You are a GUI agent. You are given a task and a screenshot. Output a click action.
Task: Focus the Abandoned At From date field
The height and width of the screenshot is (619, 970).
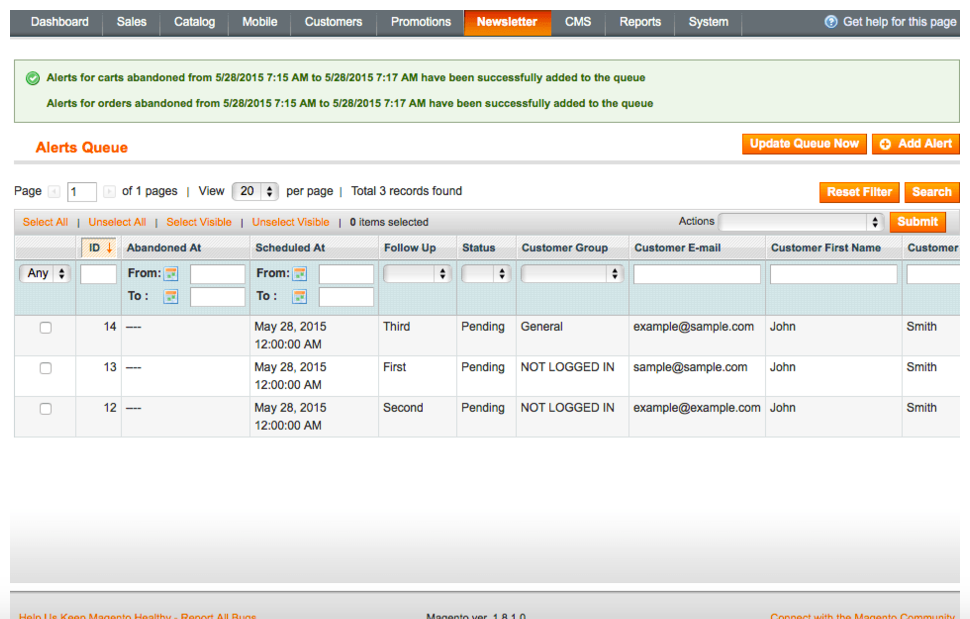tap(218, 274)
